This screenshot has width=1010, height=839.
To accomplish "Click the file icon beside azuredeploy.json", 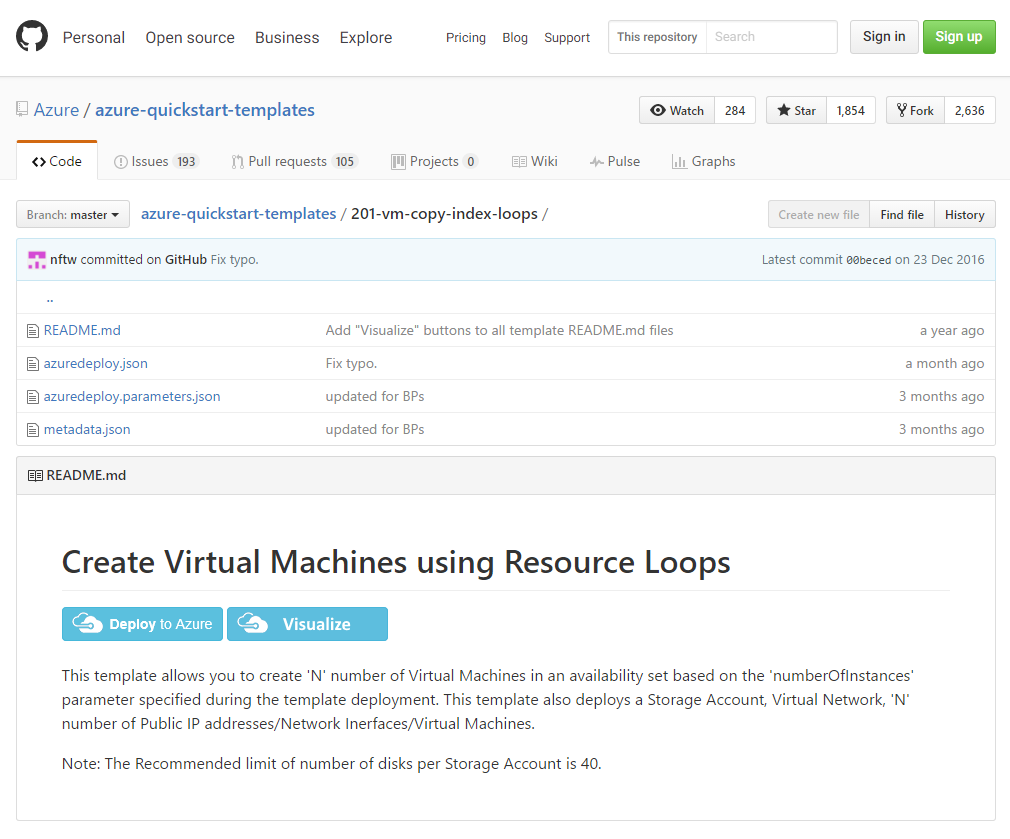I will point(33,364).
